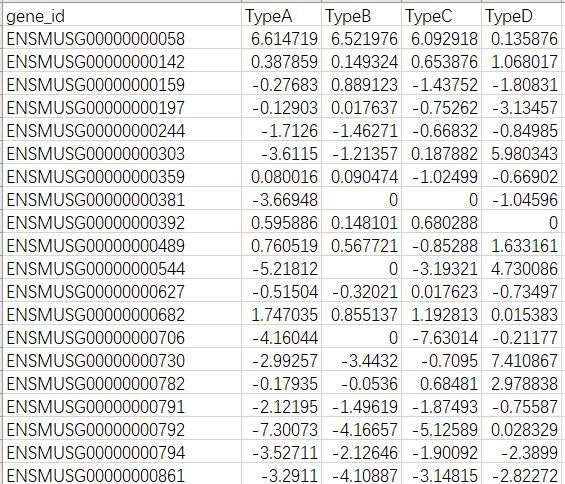Click the cell containing 0.149324
Image resolution: width=565 pixels, height=484 pixels.
coord(361,61)
